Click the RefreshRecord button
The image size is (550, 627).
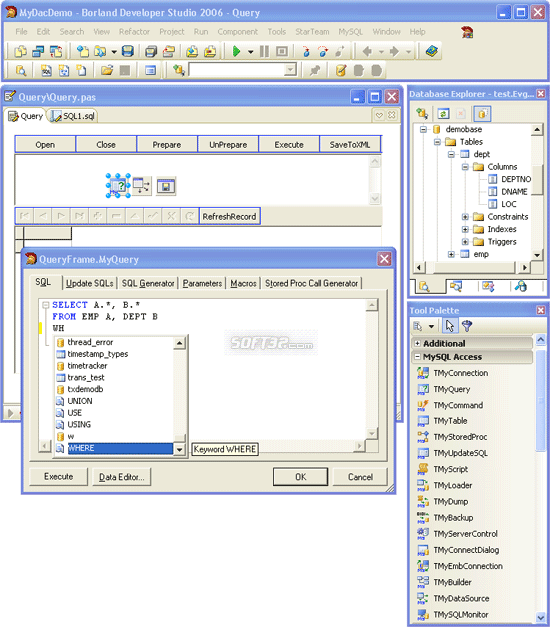[229, 216]
